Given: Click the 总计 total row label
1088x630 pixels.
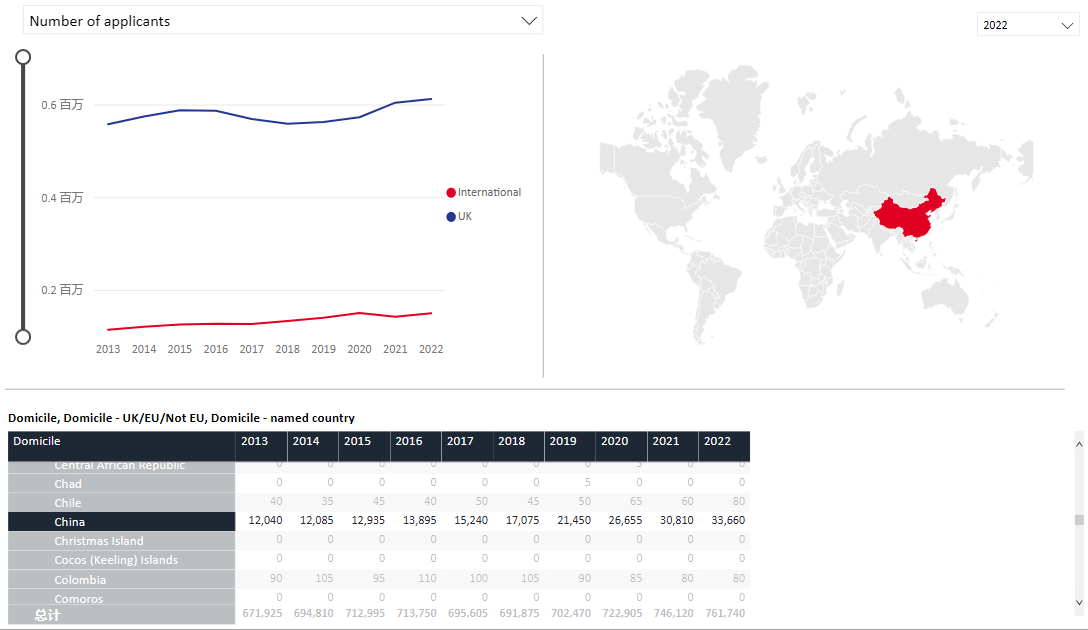Looking at the screenshot, I should pos(48,615).
